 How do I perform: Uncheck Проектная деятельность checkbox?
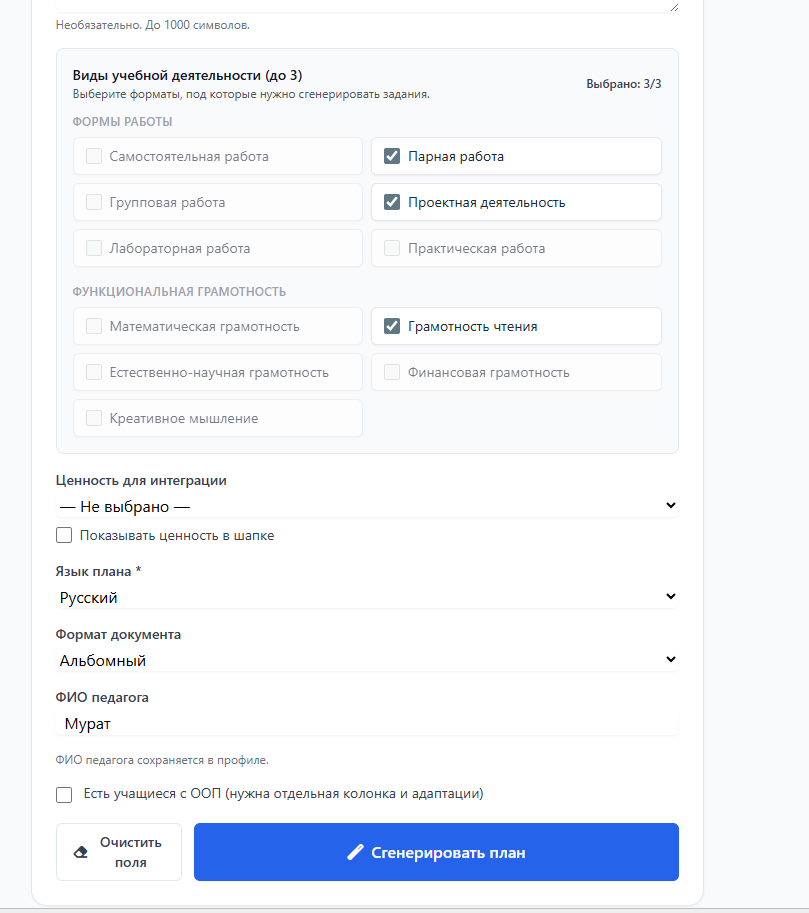tap(392, 202)
